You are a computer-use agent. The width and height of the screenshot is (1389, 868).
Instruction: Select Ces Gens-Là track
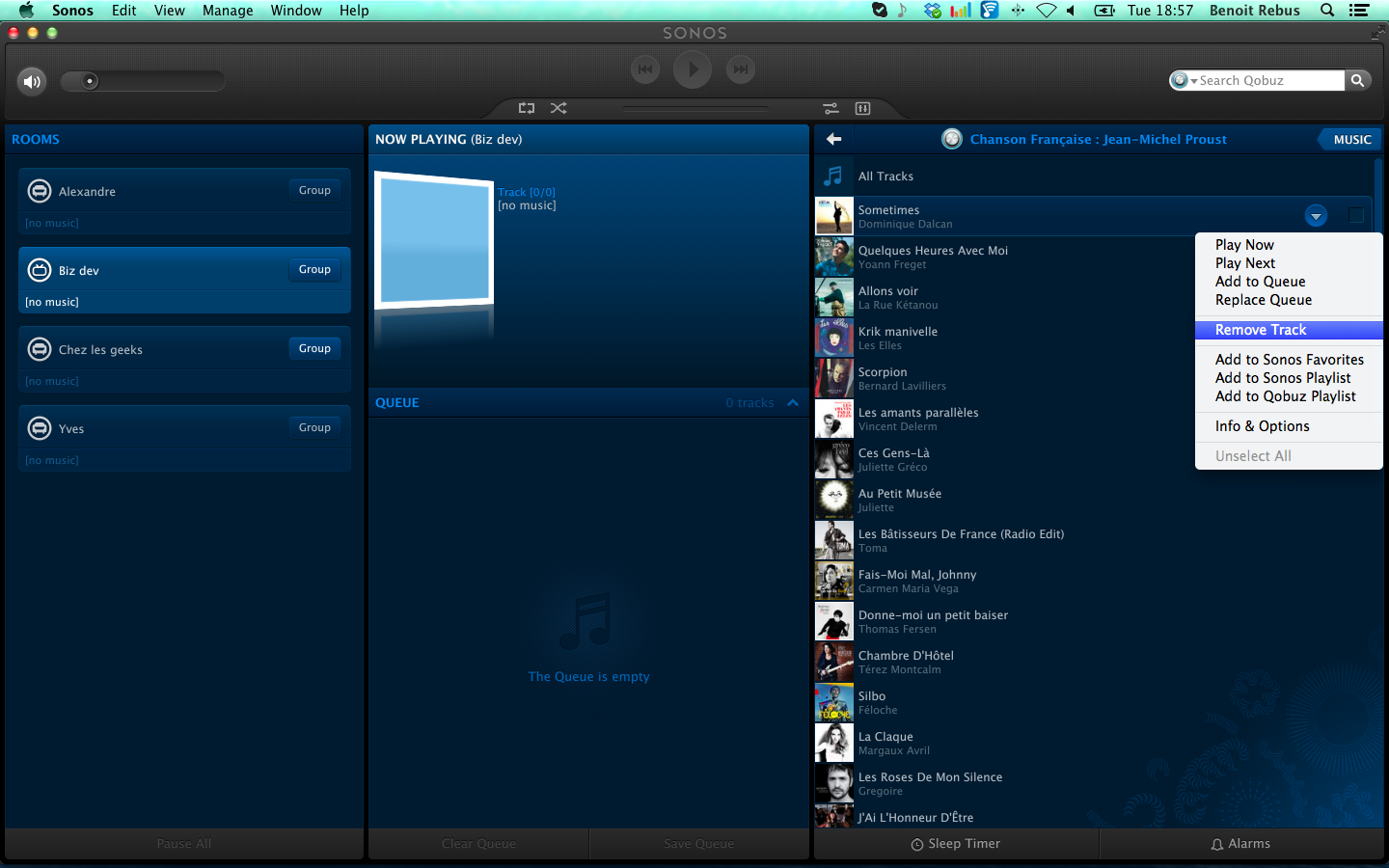[1095, 459]
